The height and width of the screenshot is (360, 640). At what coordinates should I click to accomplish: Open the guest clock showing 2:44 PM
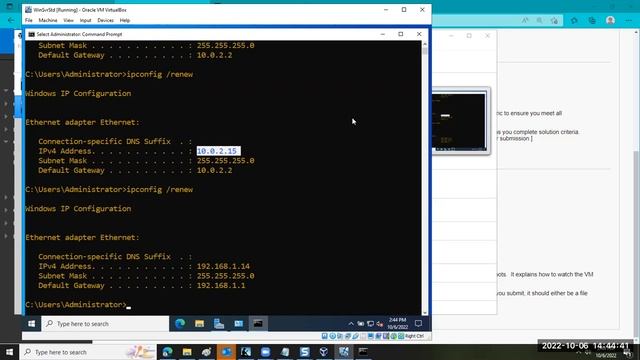[397, 323]
